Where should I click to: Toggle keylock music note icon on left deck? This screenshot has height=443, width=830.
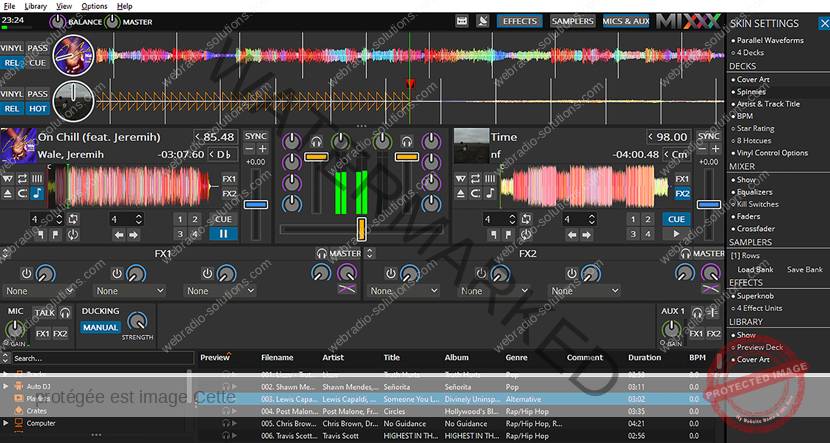click(36, 194)
